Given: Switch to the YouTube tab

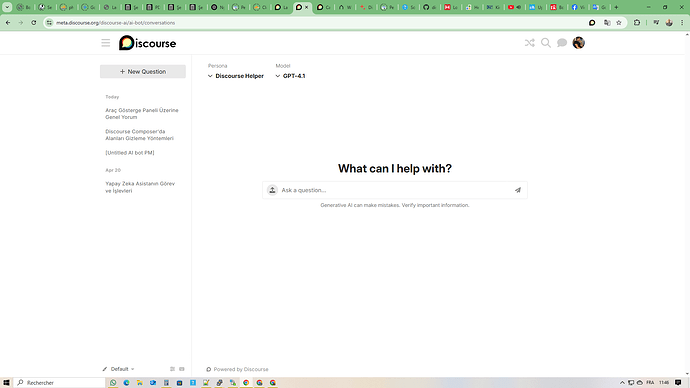Looking at the screenshot, I should click(514, 7).
